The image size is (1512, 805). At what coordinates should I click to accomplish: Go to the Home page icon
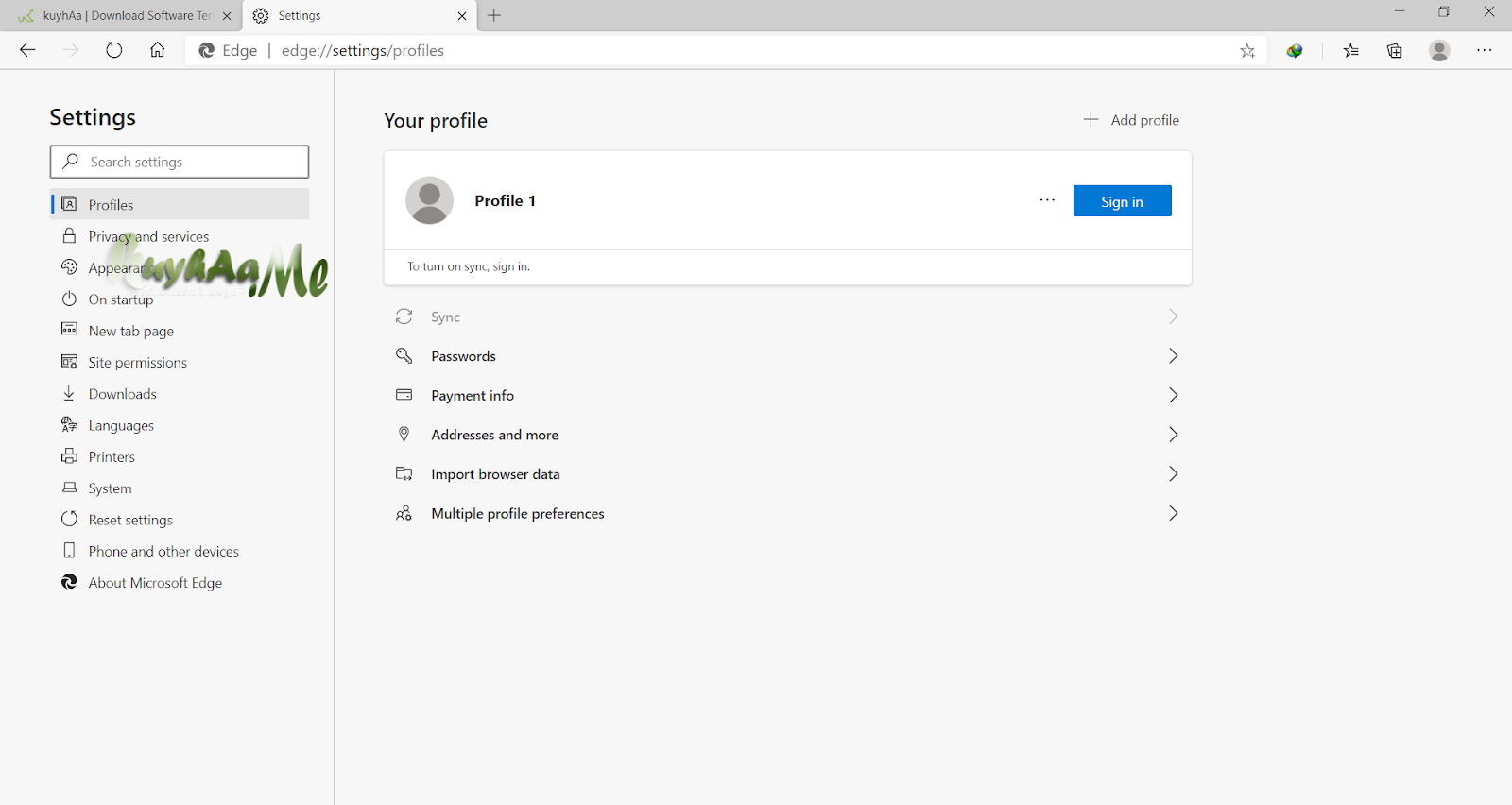pos(158,50)
